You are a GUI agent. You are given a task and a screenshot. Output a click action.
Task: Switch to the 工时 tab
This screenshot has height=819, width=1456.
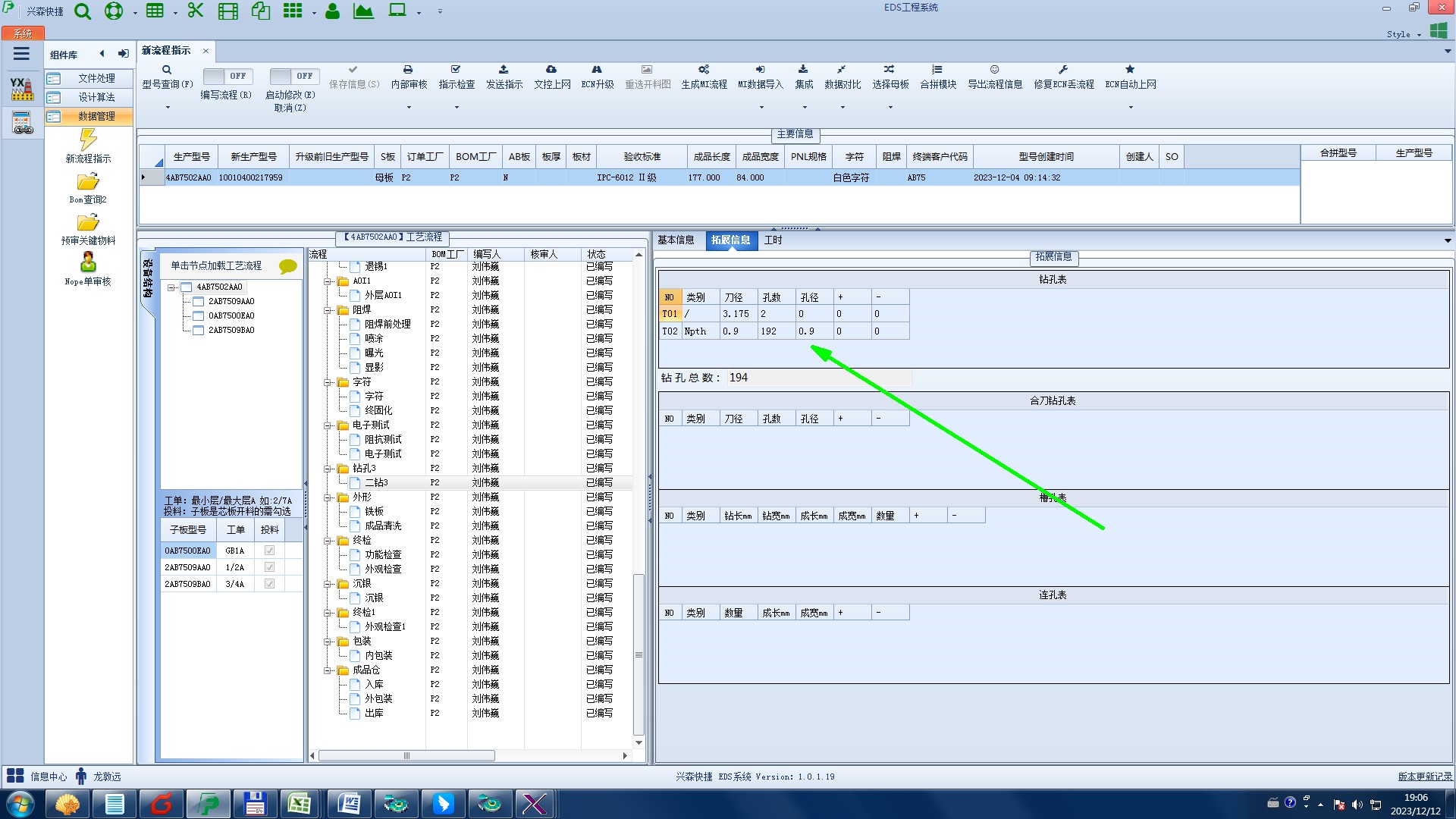click(773, 240)
